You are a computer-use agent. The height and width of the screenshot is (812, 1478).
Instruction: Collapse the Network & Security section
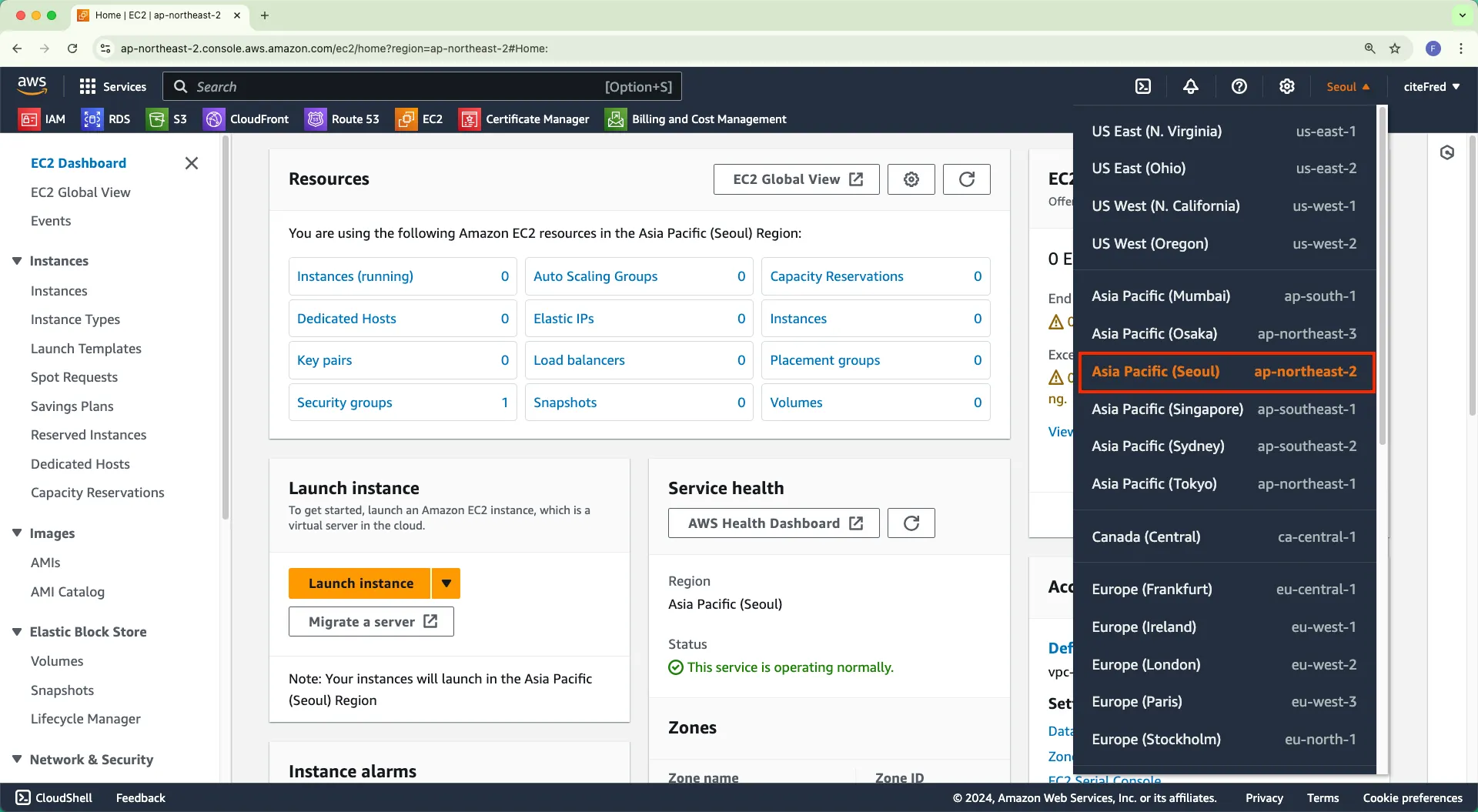click(x=17, y=760)
